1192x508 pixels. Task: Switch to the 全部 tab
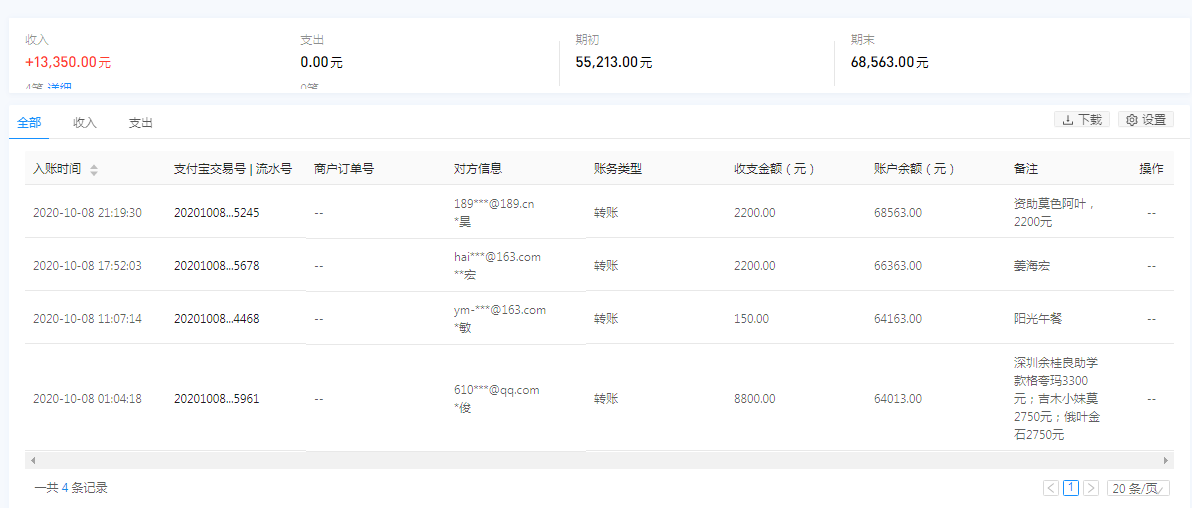(29, 123)
